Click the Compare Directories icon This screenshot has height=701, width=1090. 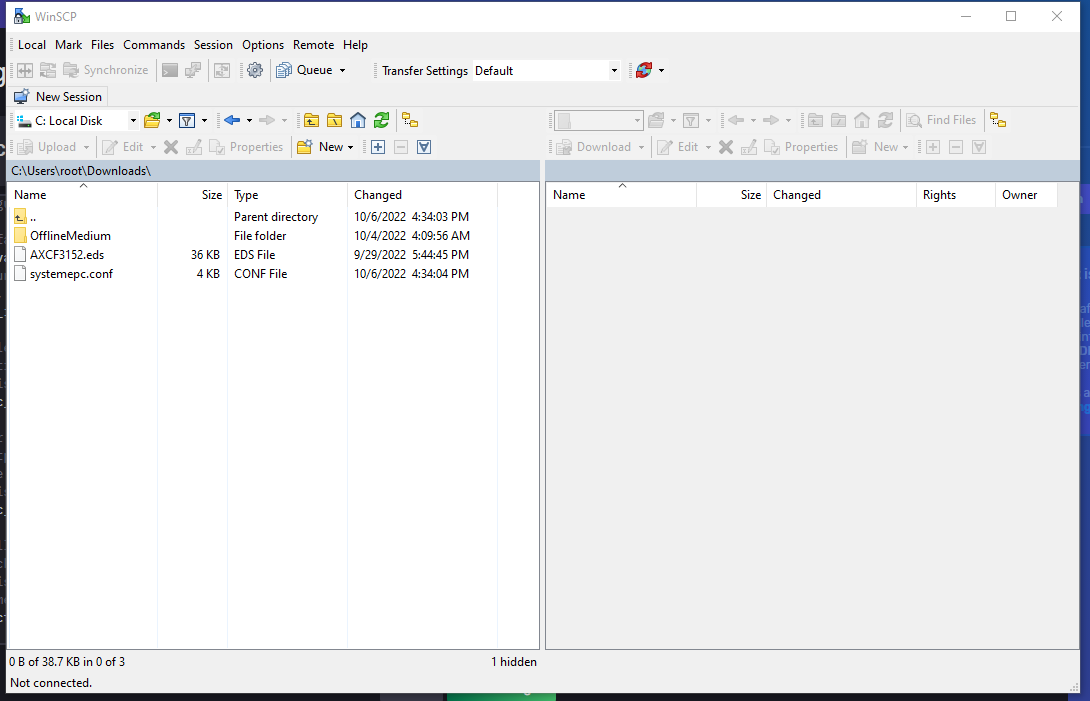point(25,70)
